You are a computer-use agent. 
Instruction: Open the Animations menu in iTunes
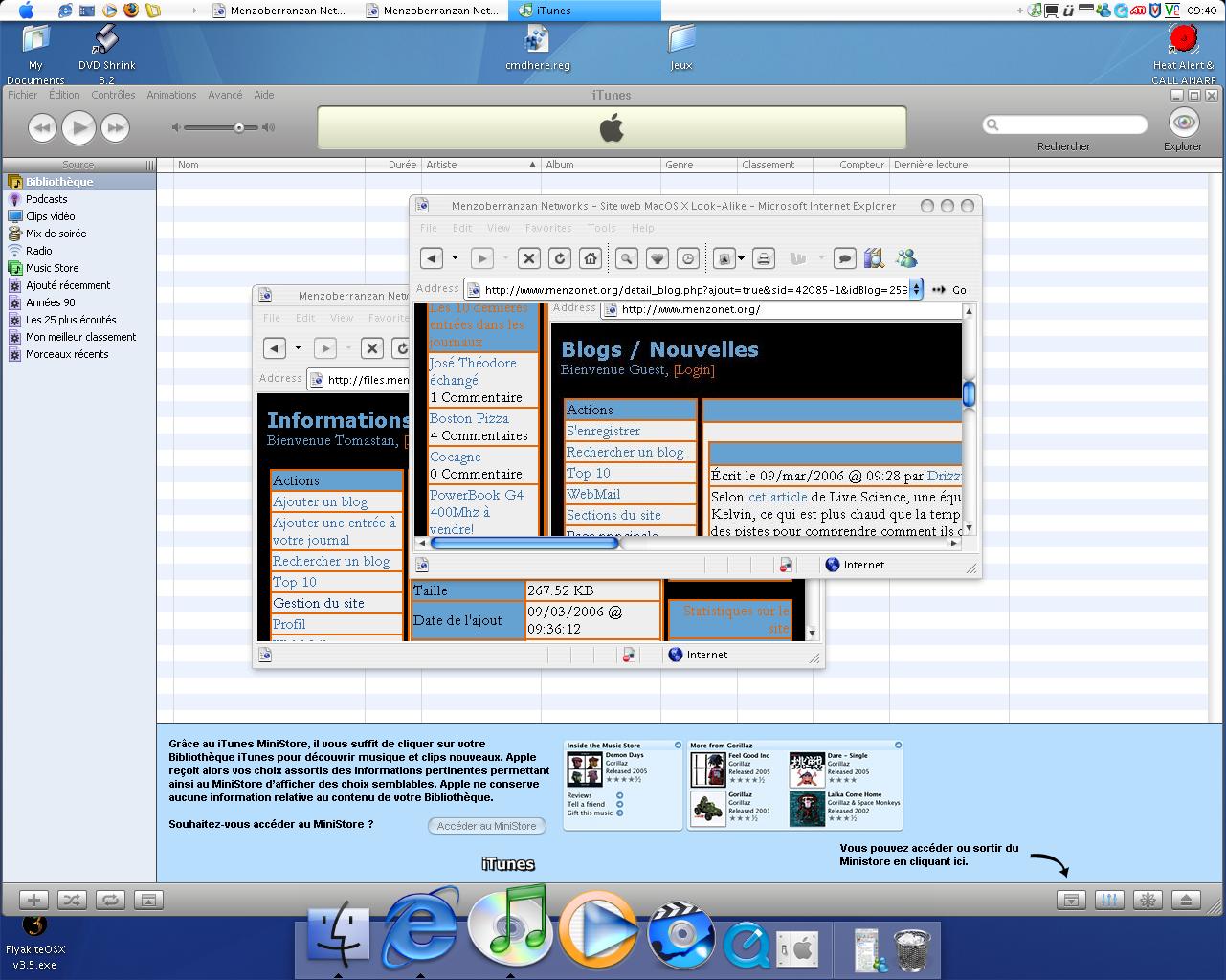171,95
